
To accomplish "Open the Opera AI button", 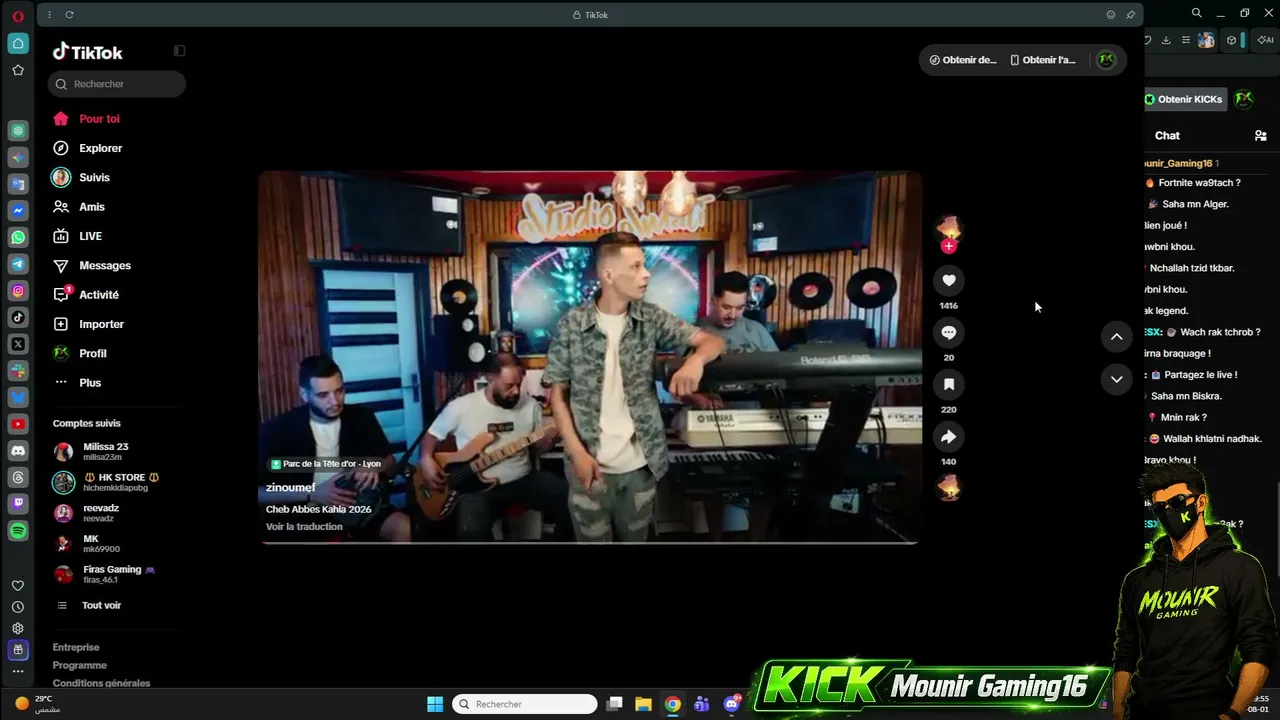I will click(1265, 40).
